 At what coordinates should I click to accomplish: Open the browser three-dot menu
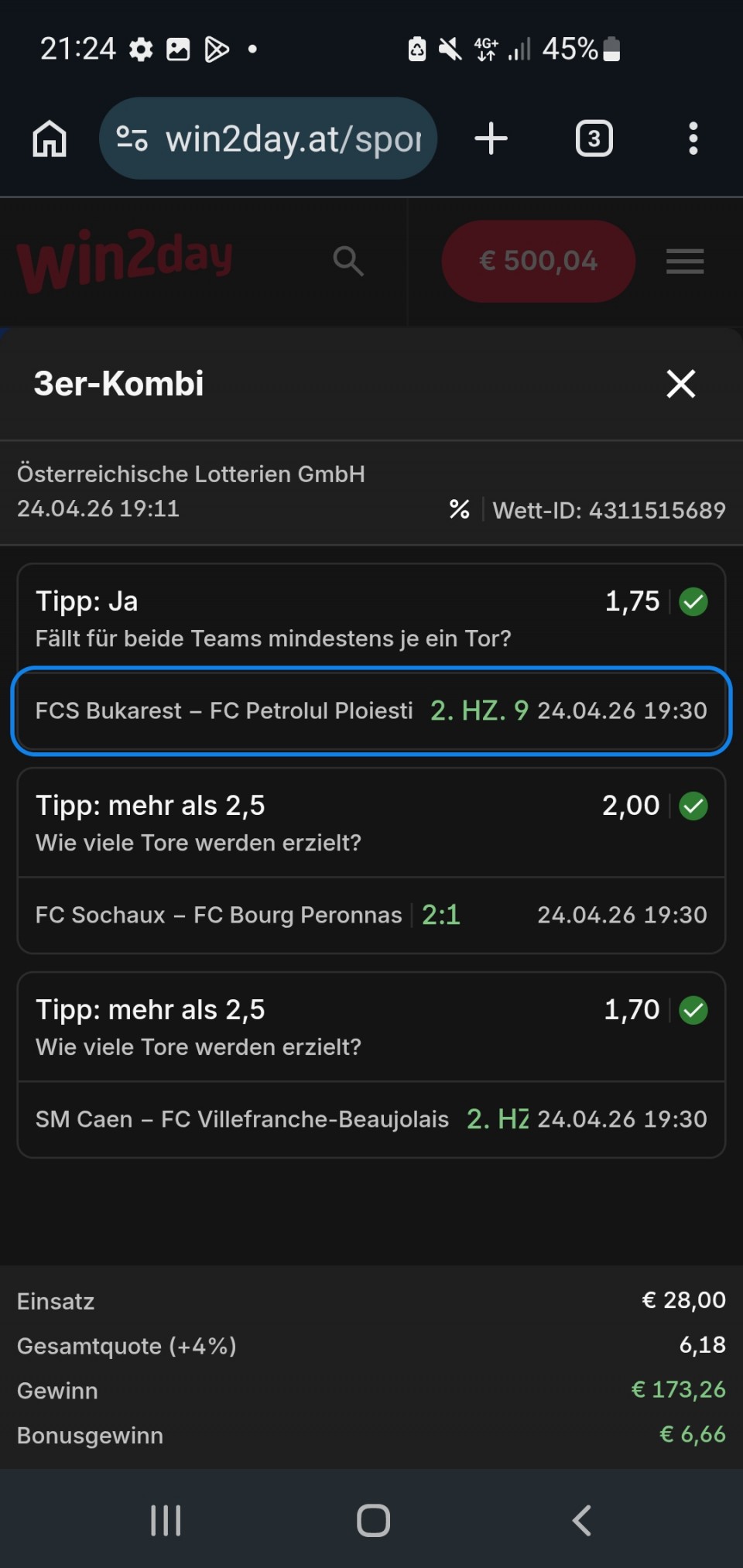(693, 139)
